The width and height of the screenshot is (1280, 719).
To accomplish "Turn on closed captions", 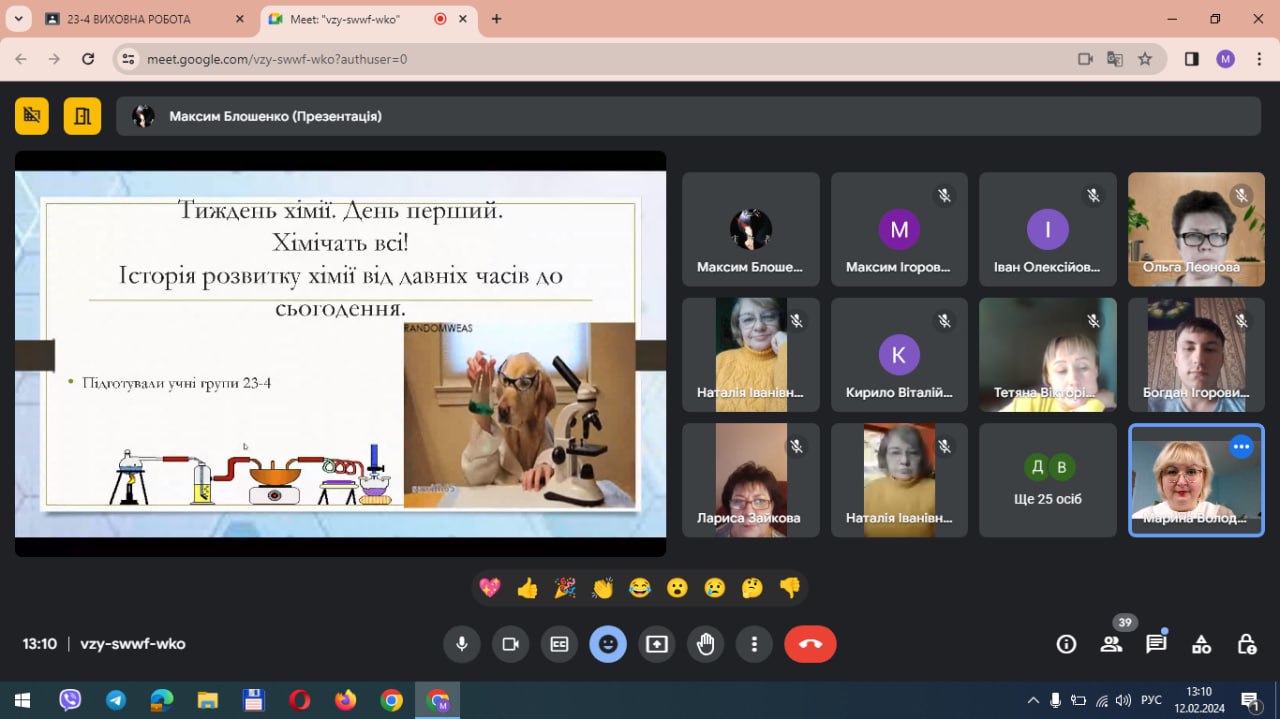I will pos(559,644).
